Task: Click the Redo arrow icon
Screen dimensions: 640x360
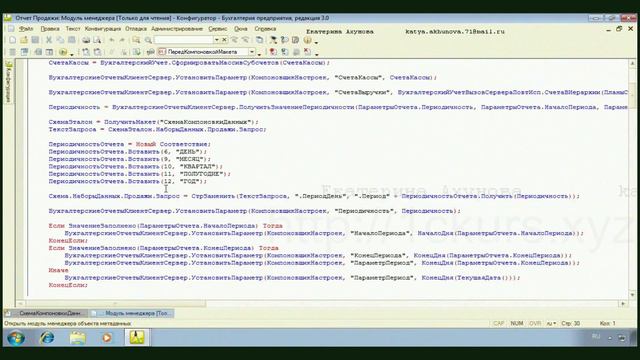Action: (x=122, y=40)
